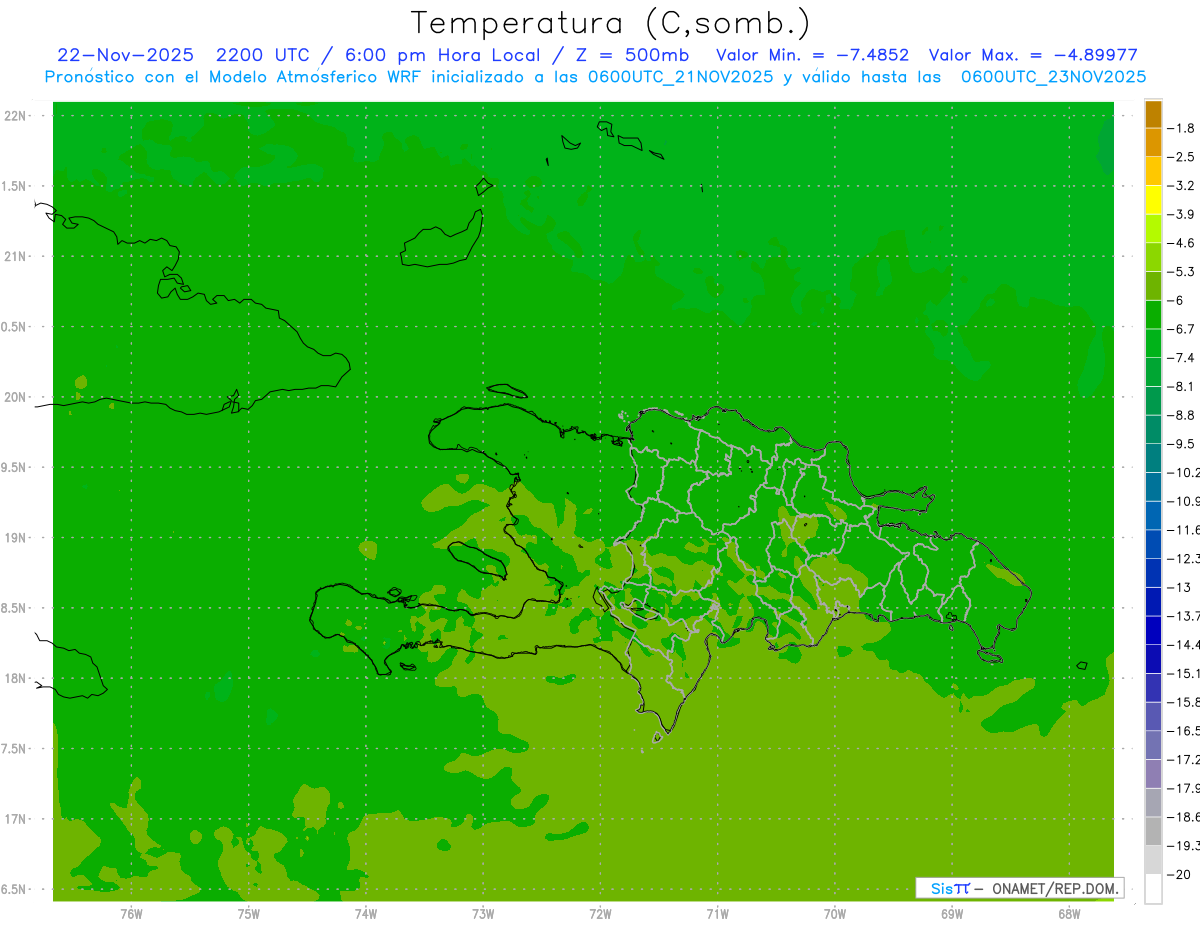Screen dimensions: 1200x927
Task: Click the green swatch between -6 and -6.7
Action: (x=1153, y=315)
